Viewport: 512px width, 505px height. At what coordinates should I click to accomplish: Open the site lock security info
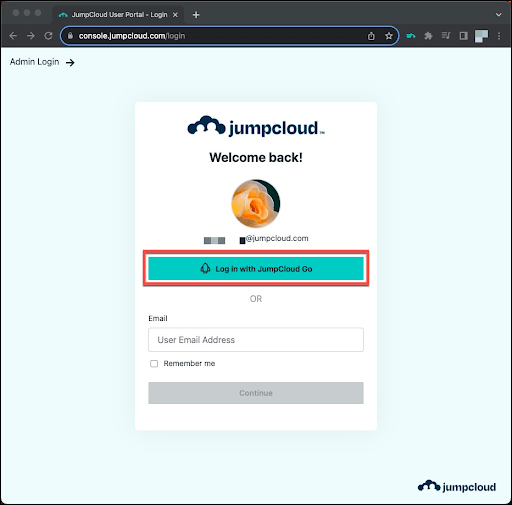click(x=70, y=36)
